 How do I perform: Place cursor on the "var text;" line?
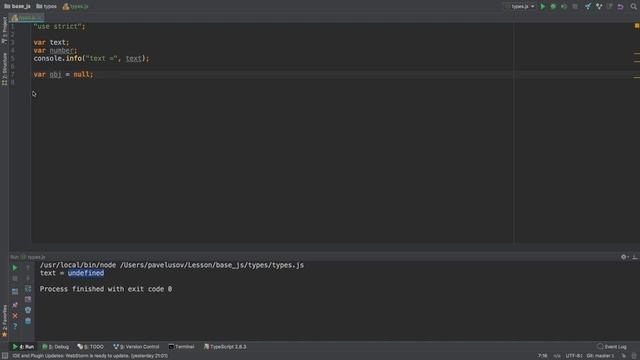pyautogui.click(x=51, y=42)
